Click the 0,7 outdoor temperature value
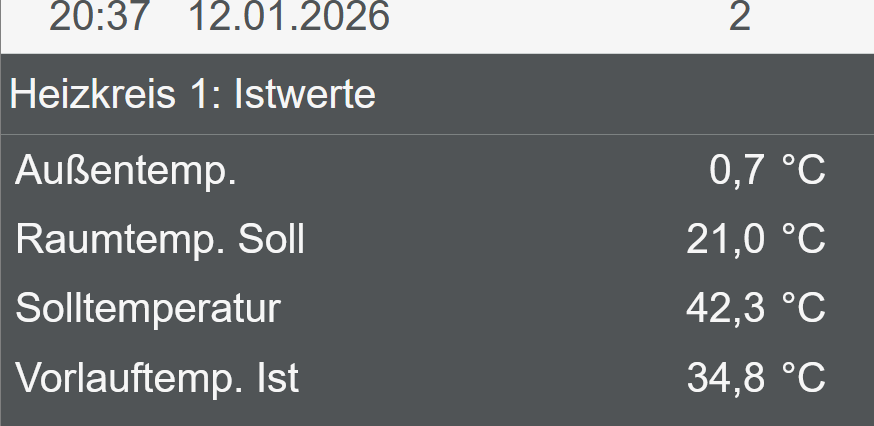The width and height of the screenshot is (874, 426). (x=736, y=171)
